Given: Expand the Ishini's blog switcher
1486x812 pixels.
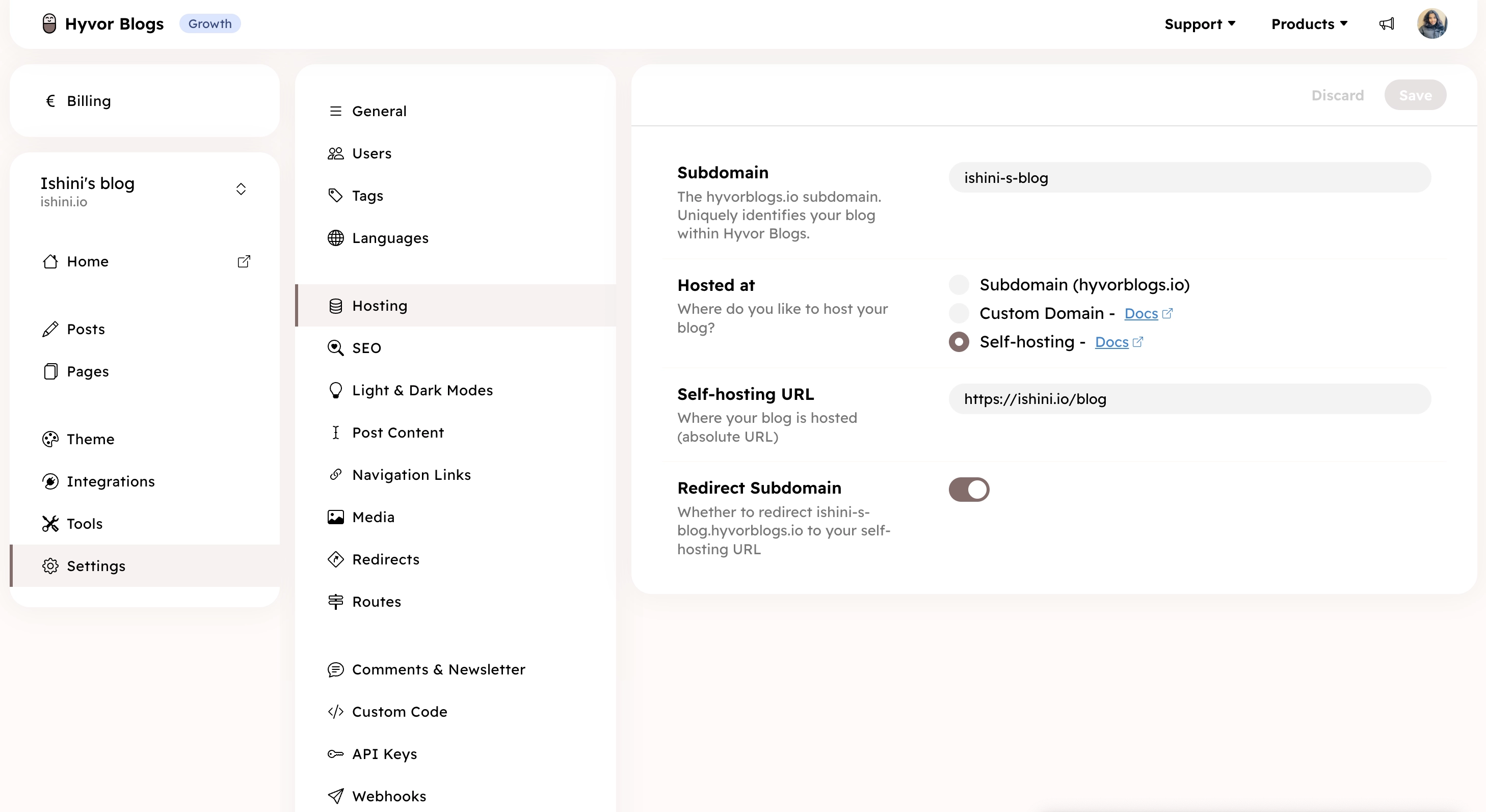Looking at the screenshot, I should click(x=241, y=189).
